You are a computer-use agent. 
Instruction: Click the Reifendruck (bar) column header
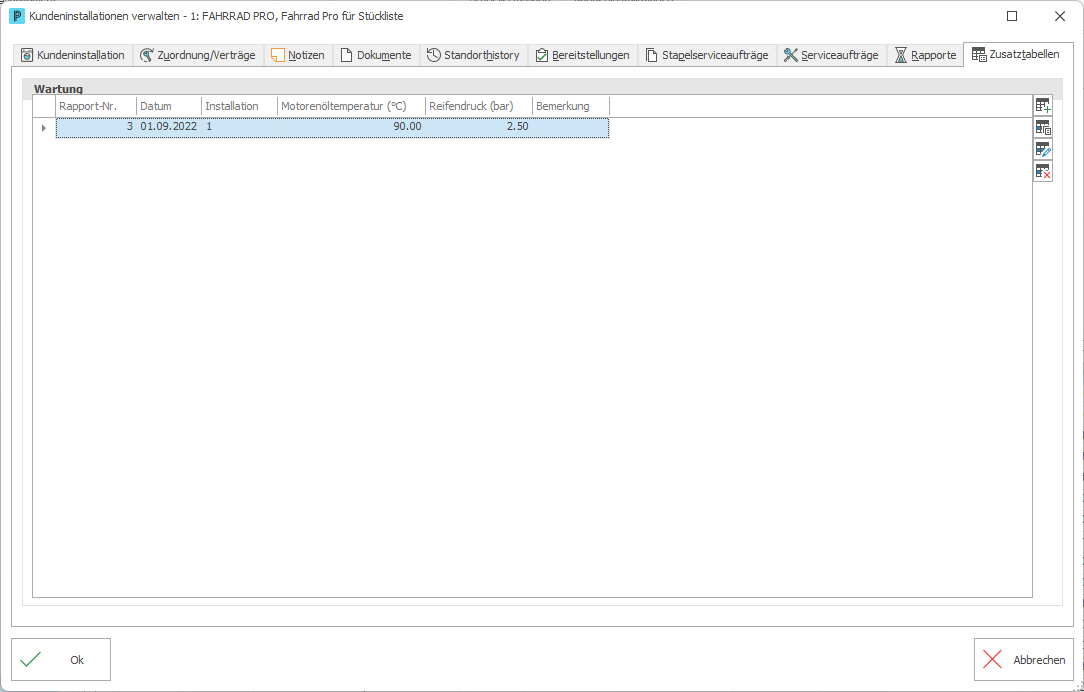(x=478, y=106)
